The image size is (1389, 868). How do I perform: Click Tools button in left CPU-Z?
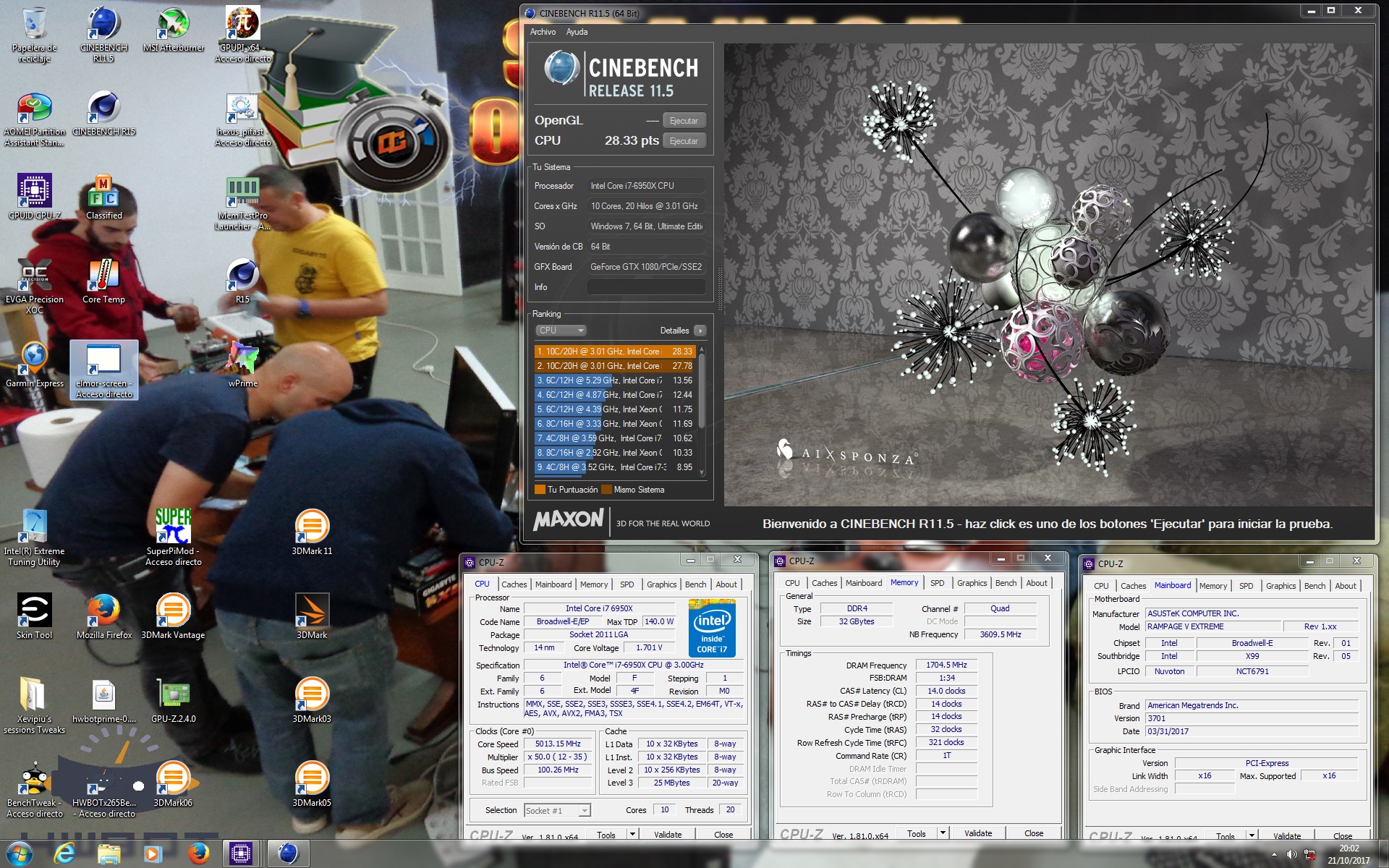[606, 834]
